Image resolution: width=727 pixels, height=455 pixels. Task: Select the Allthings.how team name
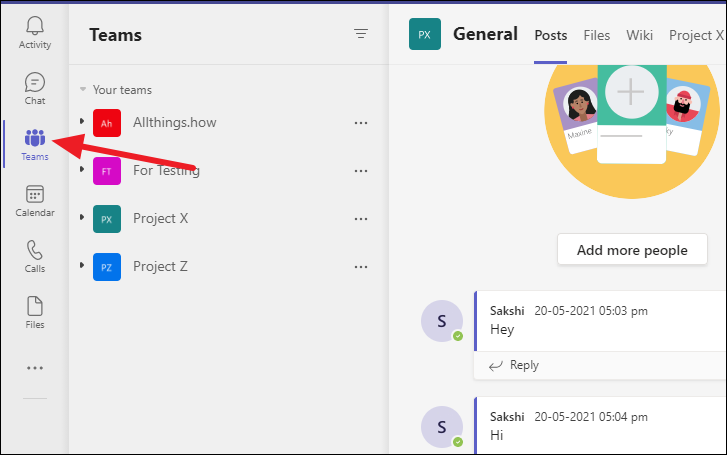click(x=175, y=122)
